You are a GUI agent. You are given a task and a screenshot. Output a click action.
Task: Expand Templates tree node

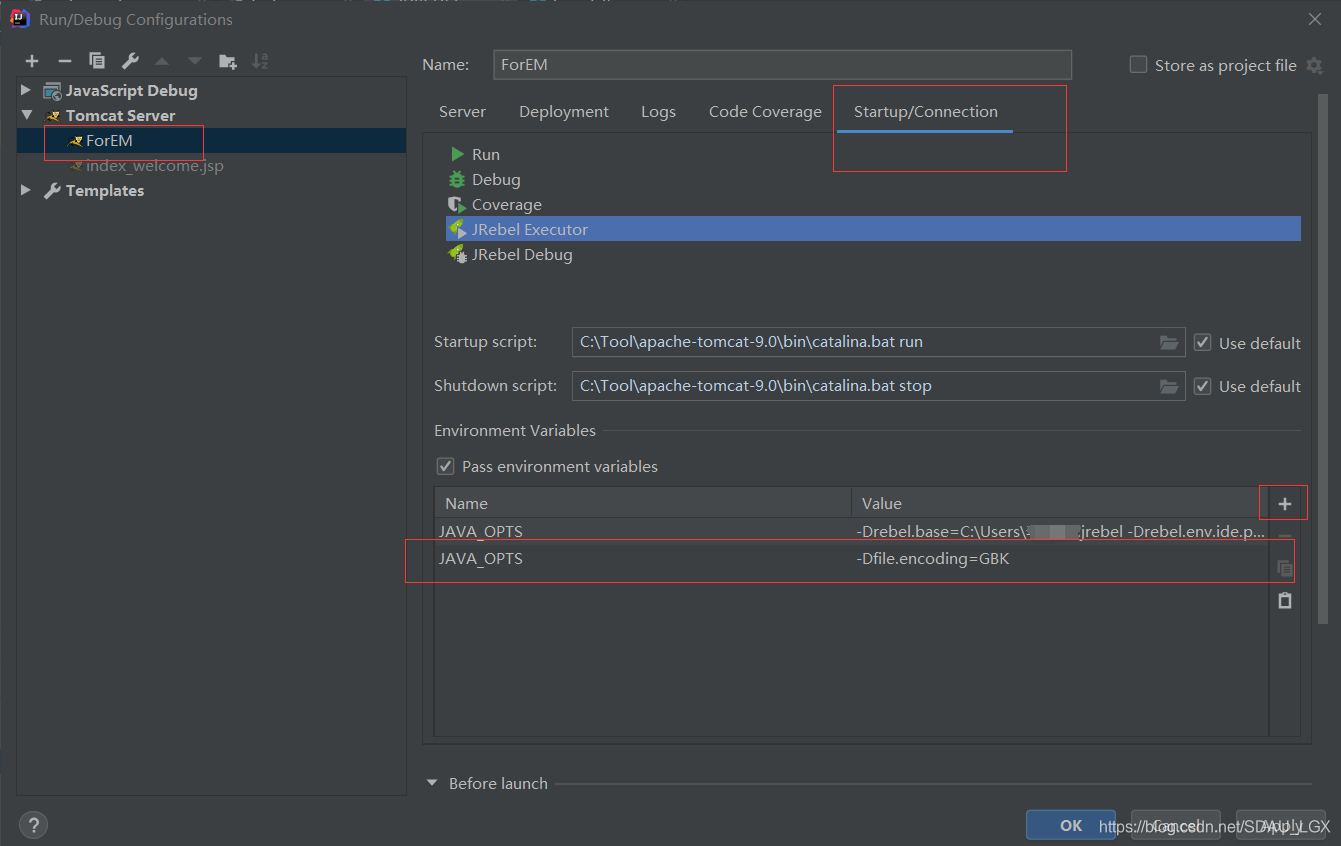coord(26,190)
